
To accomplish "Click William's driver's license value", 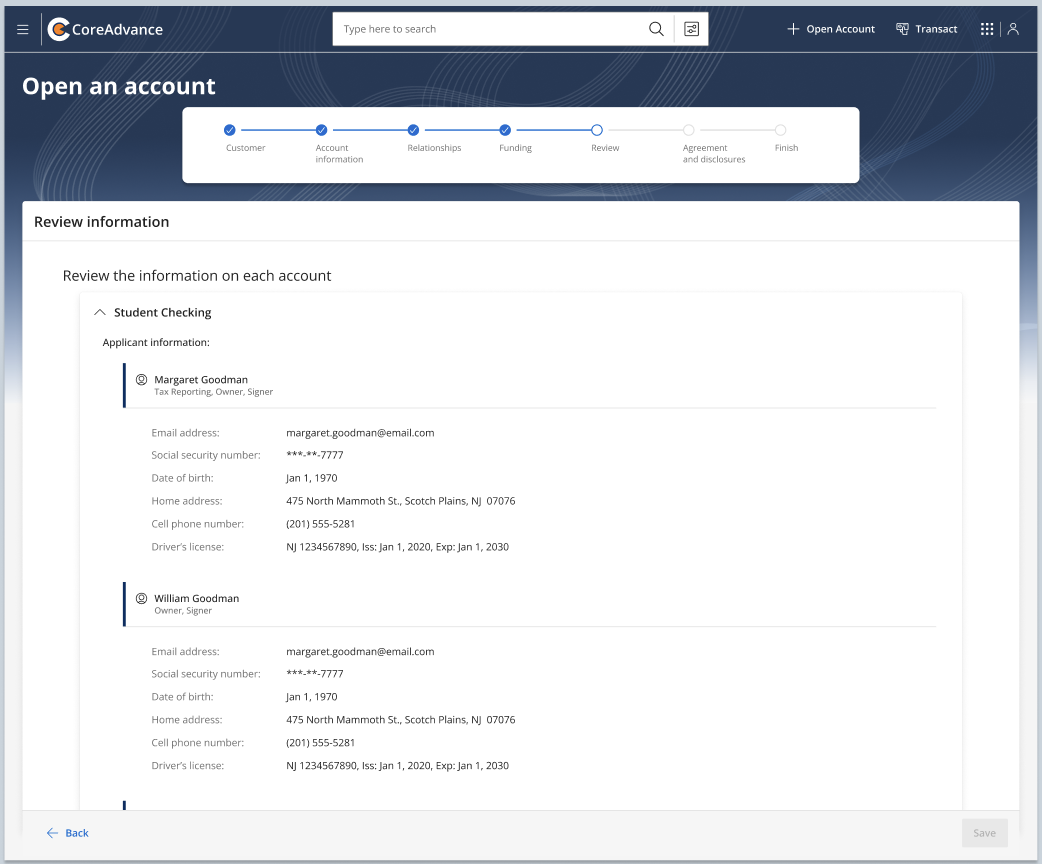I will pyautogui.click(x=397, y=766).
